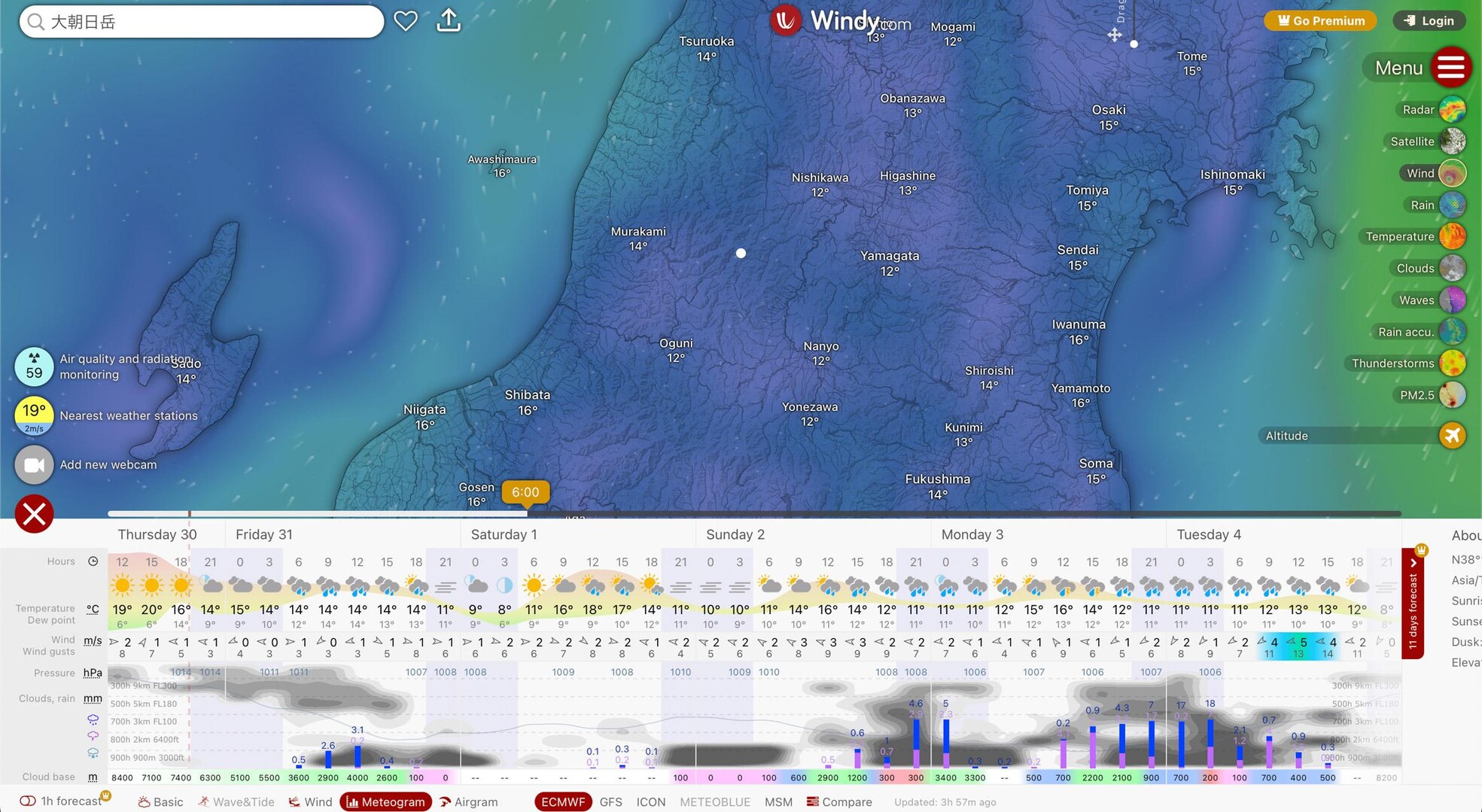This screenshot has height=812, width=1482.
Task: Open air quality and radiation monitoring
Action: [34, 366]
